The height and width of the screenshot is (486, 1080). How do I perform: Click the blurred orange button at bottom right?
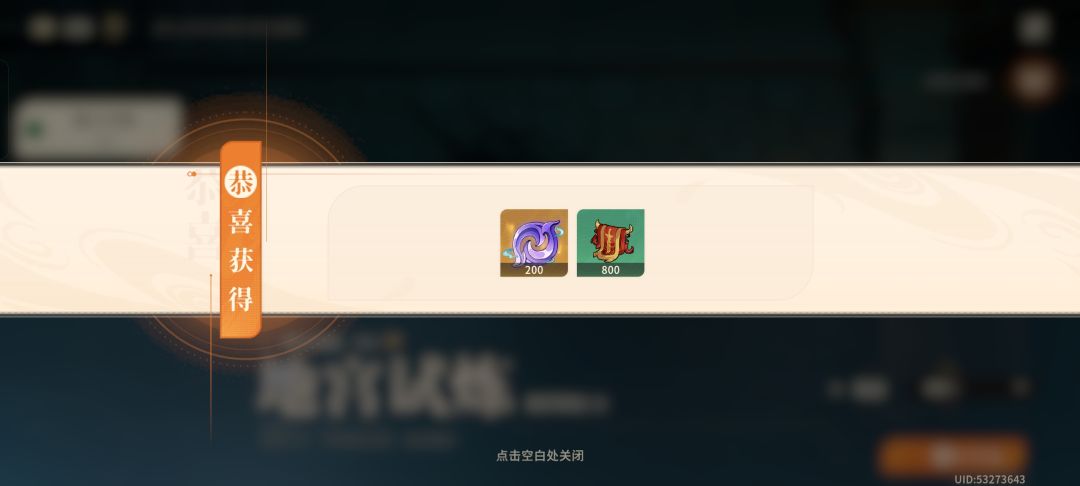(954, 455)
